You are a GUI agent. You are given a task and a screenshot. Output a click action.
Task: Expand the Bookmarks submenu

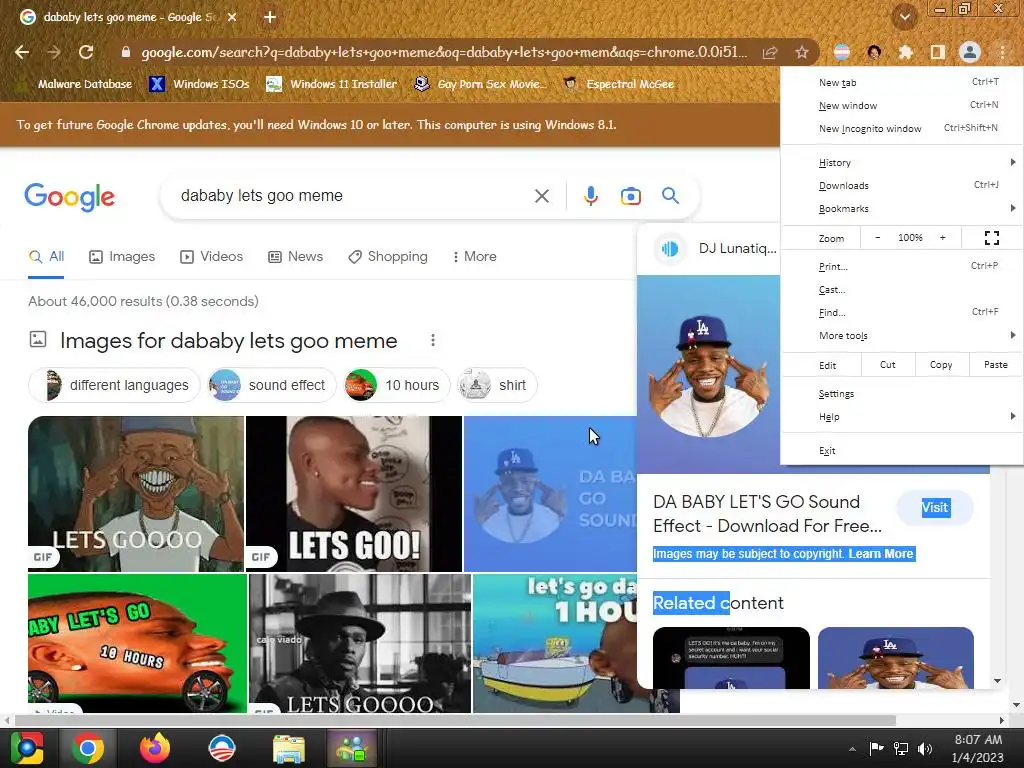point(902,208)
